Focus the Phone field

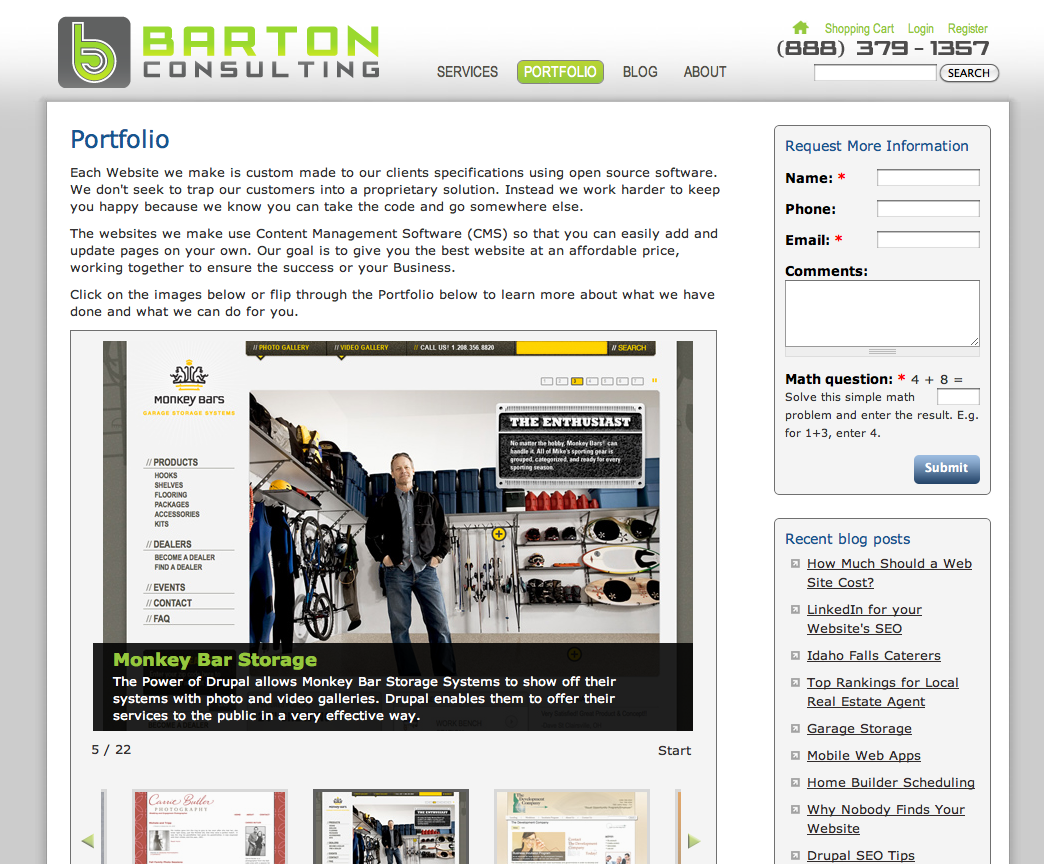pyautogui.click(x=928, y=209)
